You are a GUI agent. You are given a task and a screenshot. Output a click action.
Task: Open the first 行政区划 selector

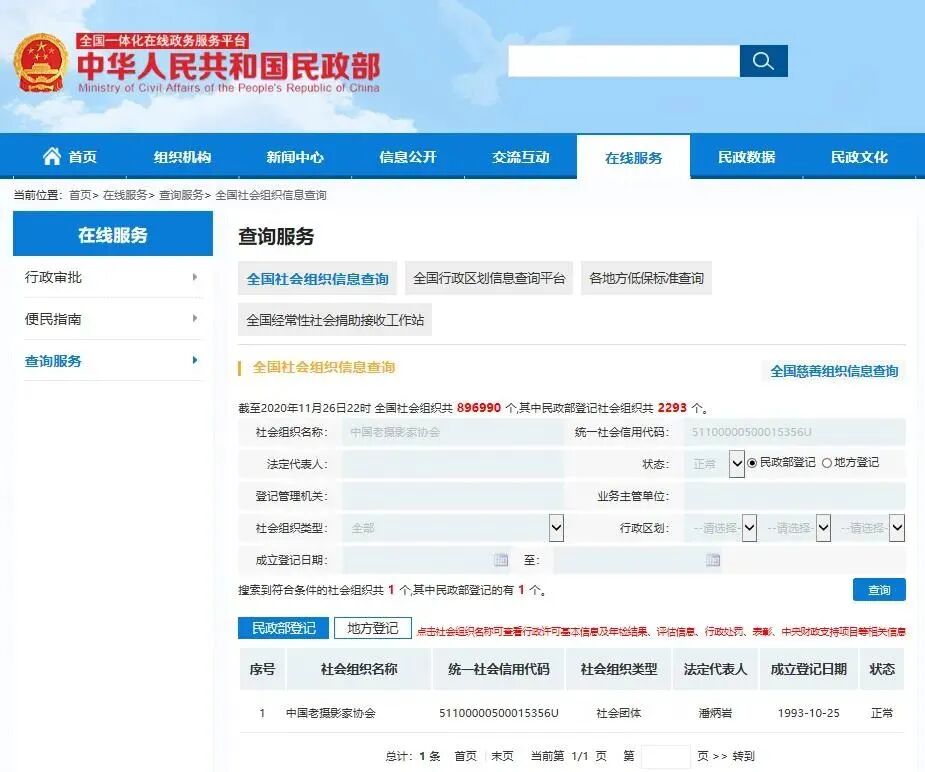pyautogui.click(x=749, y=527)
